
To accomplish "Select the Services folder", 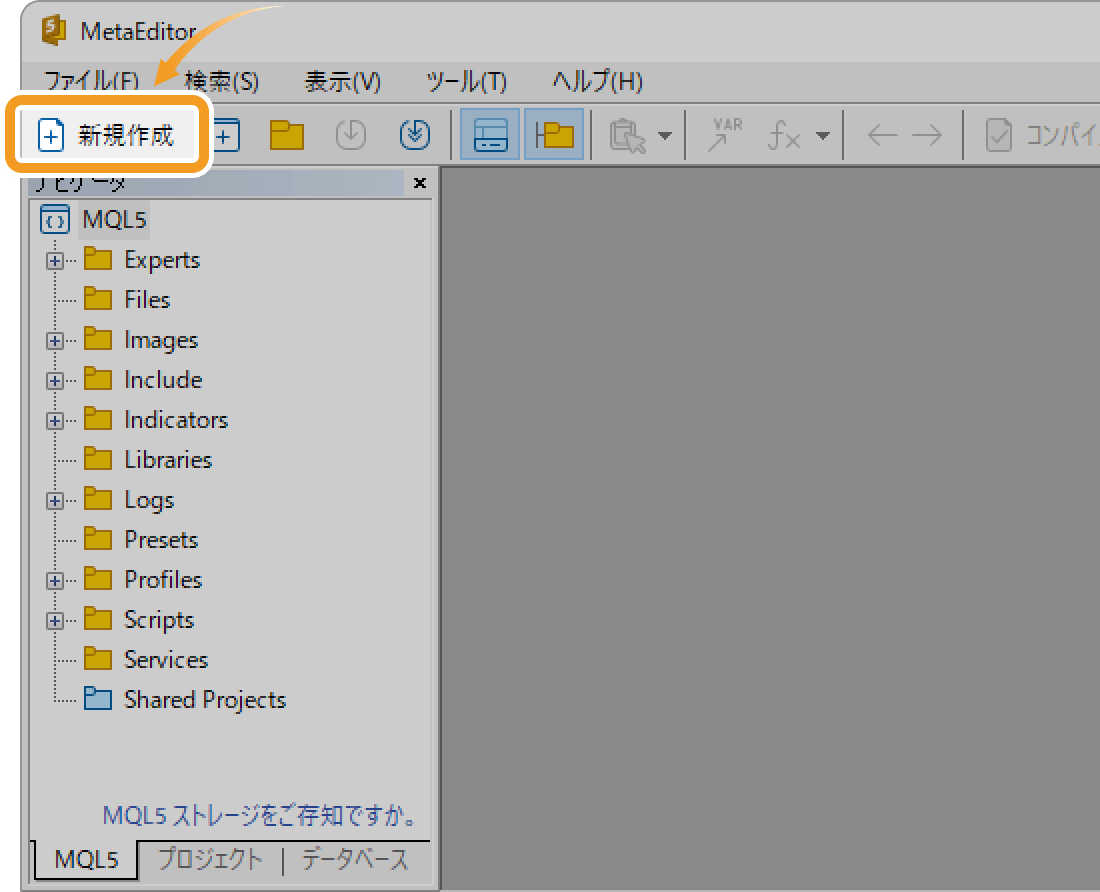I will click(x=166, y=660).
